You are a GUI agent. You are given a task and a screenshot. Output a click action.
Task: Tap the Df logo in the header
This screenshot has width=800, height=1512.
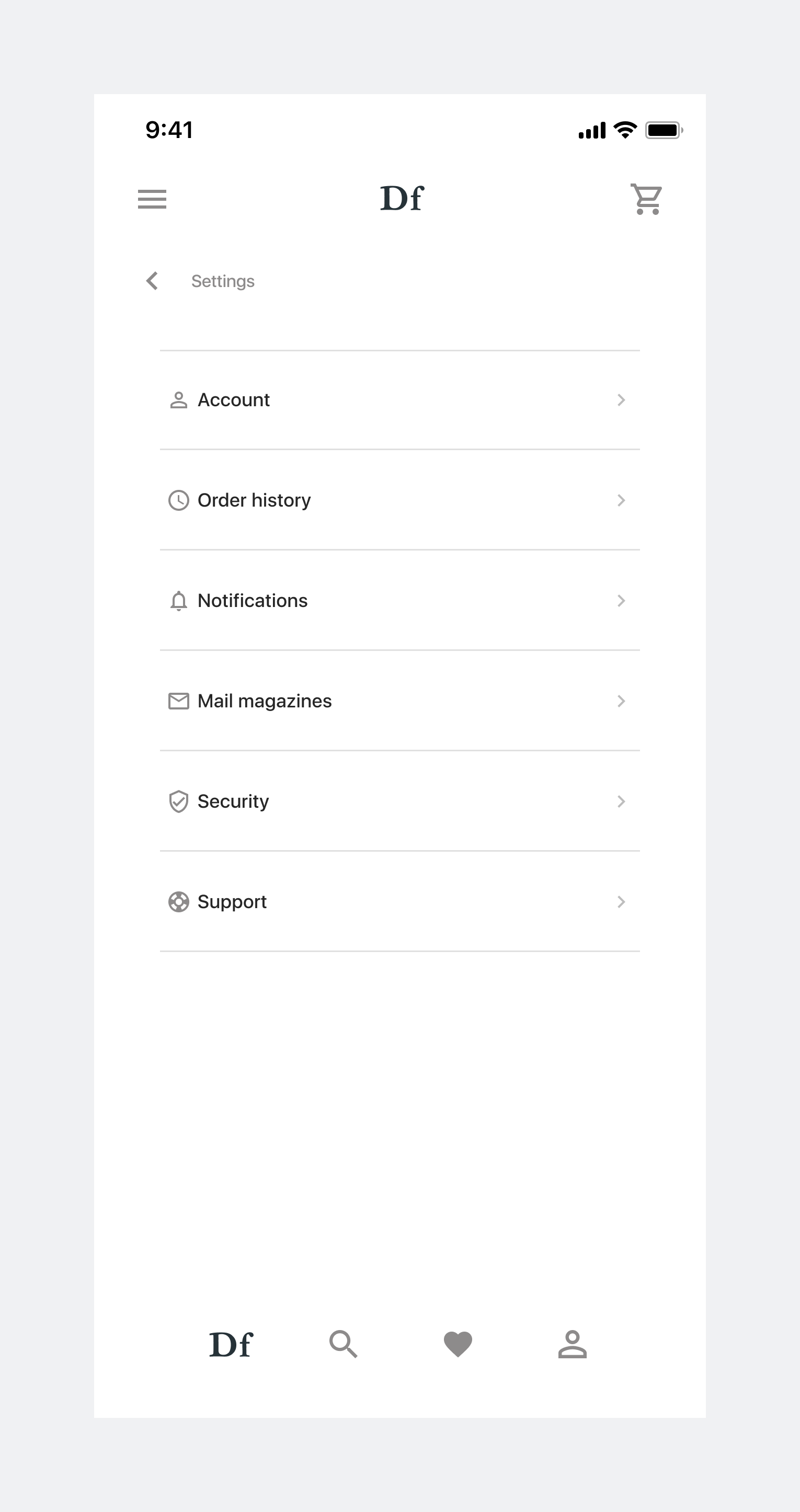402,198
